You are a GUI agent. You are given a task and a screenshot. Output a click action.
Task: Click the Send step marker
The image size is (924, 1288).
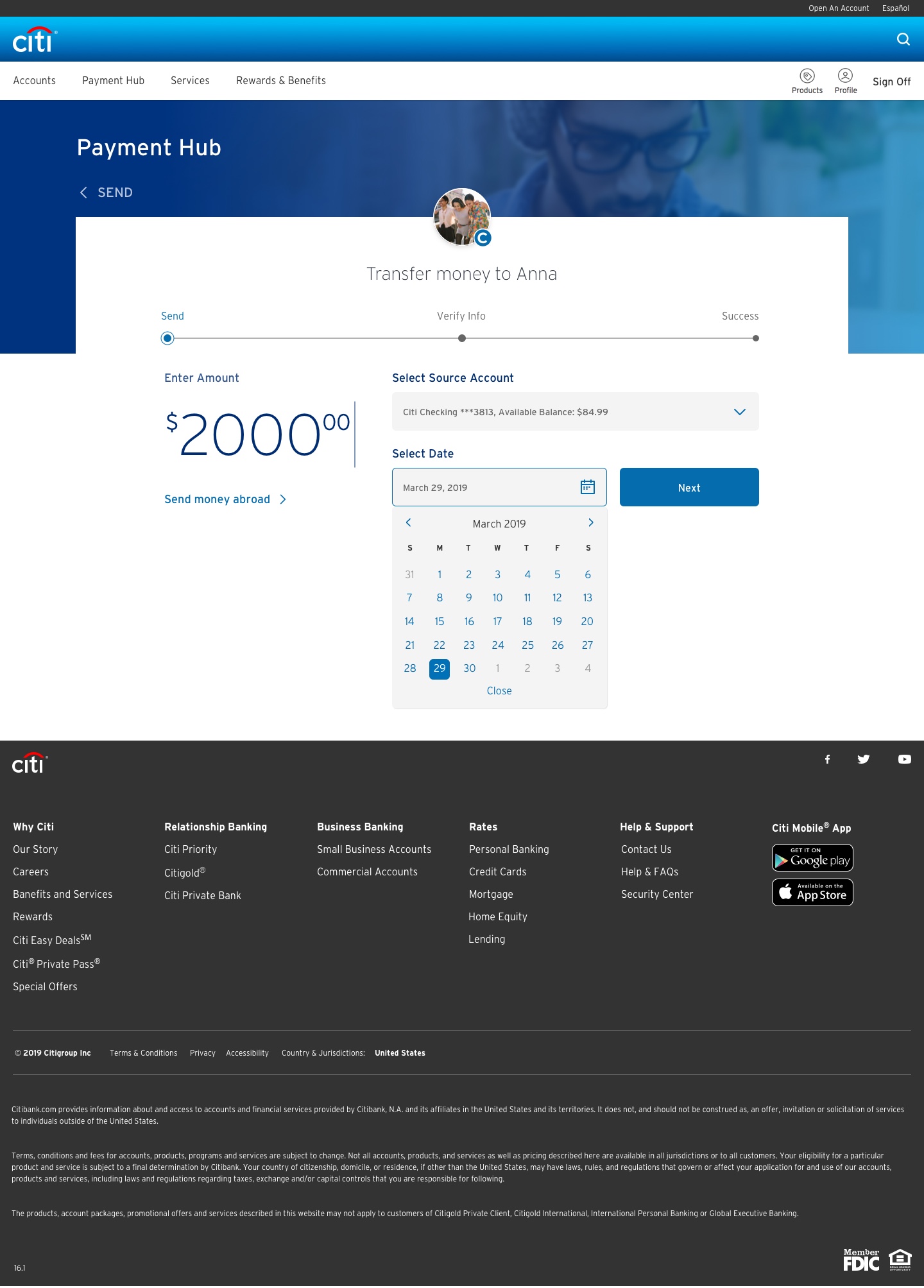(167, 338)
